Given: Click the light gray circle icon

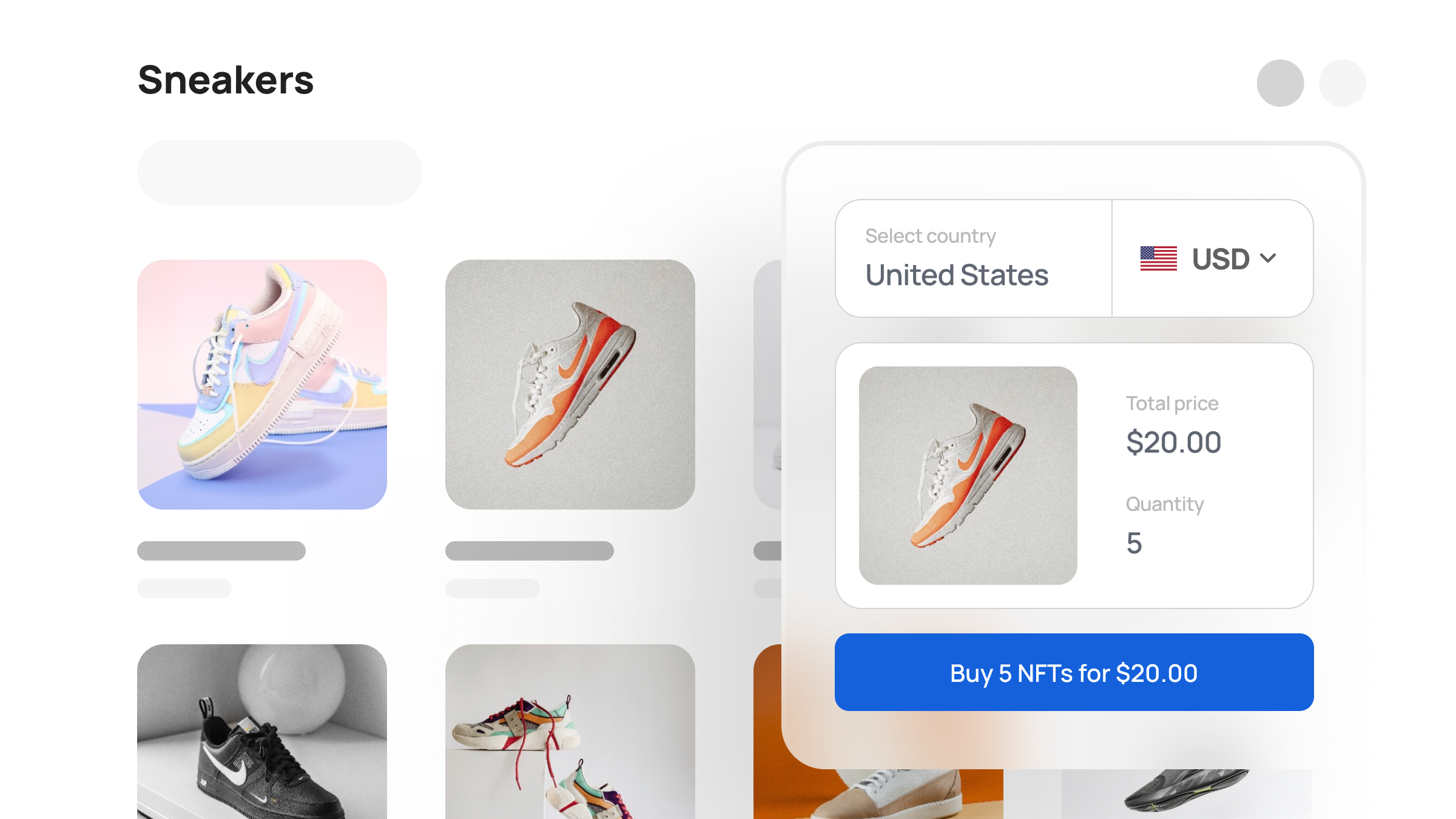Looking at the screenshot, I should pos(1342,83).
